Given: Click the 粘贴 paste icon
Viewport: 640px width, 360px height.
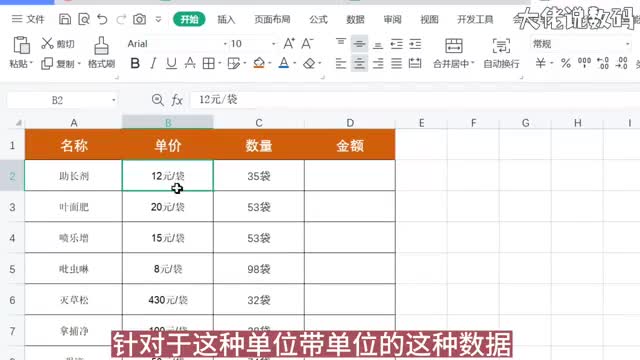Looking at the screenshot, I should (21, 45).
